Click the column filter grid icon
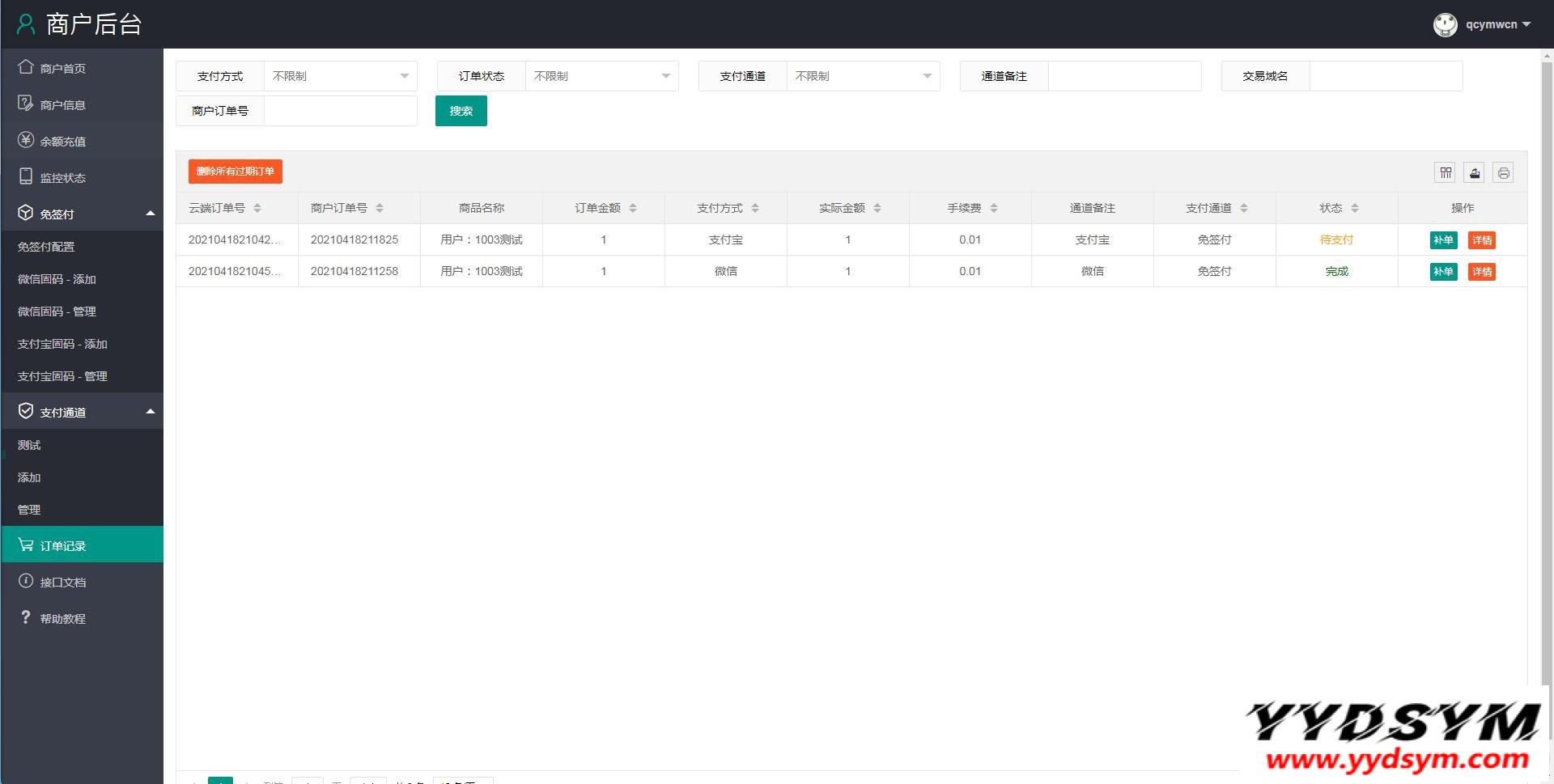The width and height of the screenshot is (1554, 784). pyautogui.click(x=1446, y=172)
